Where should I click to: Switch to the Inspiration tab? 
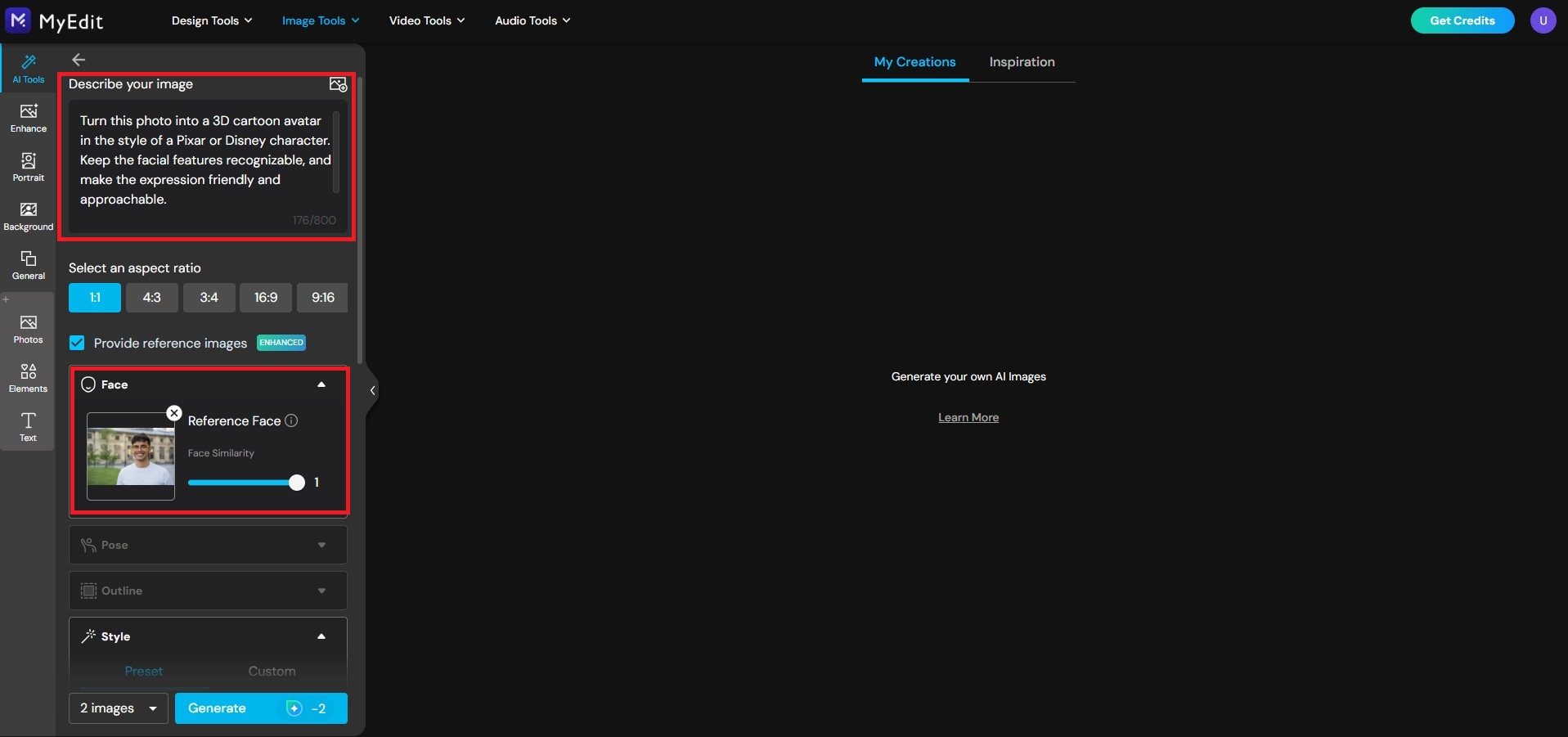(x=1022, y=62)
